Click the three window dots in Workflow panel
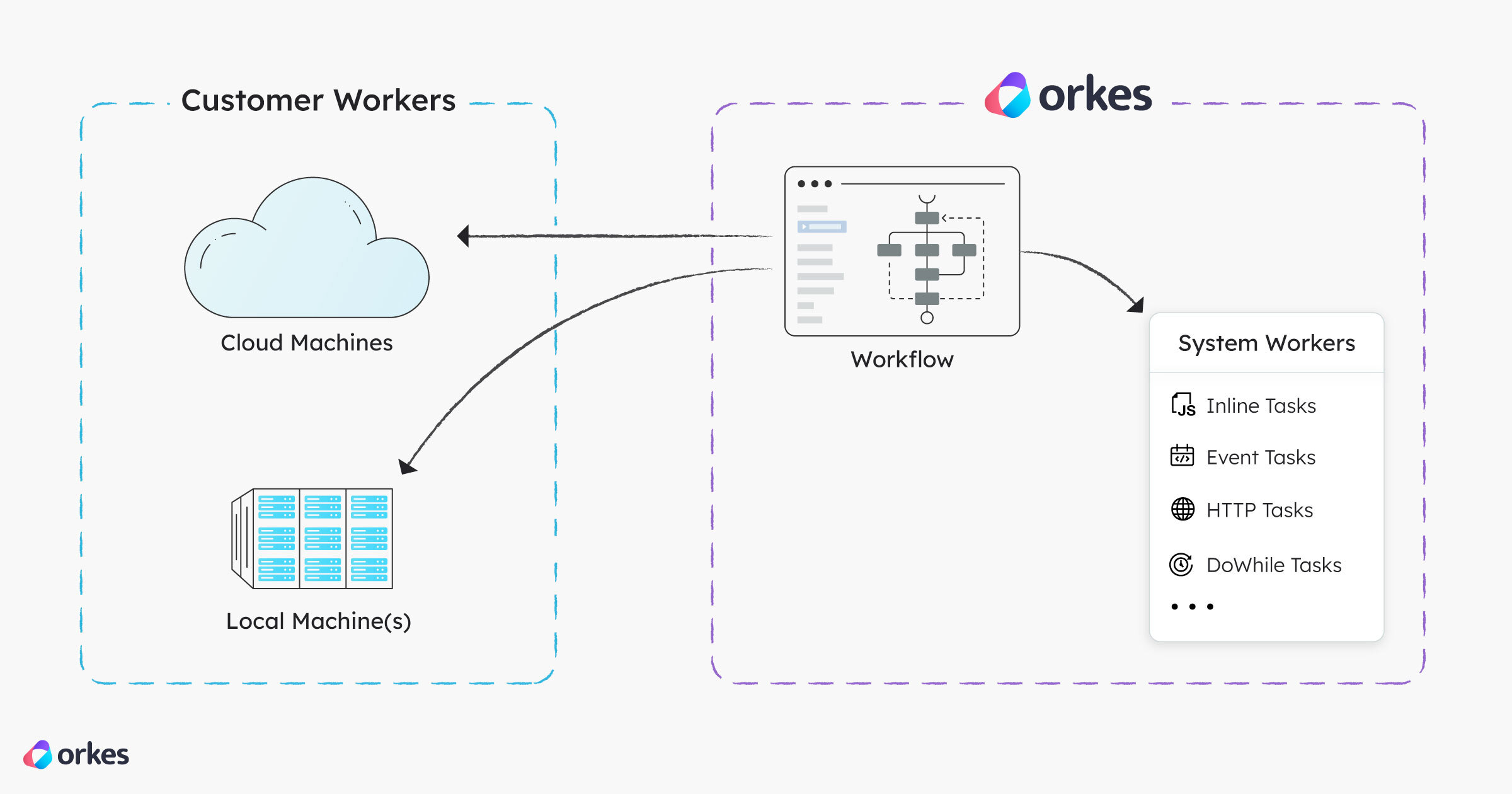Image resolution: width=1512 pixels, height=794 pixels. tap(815, 184)
